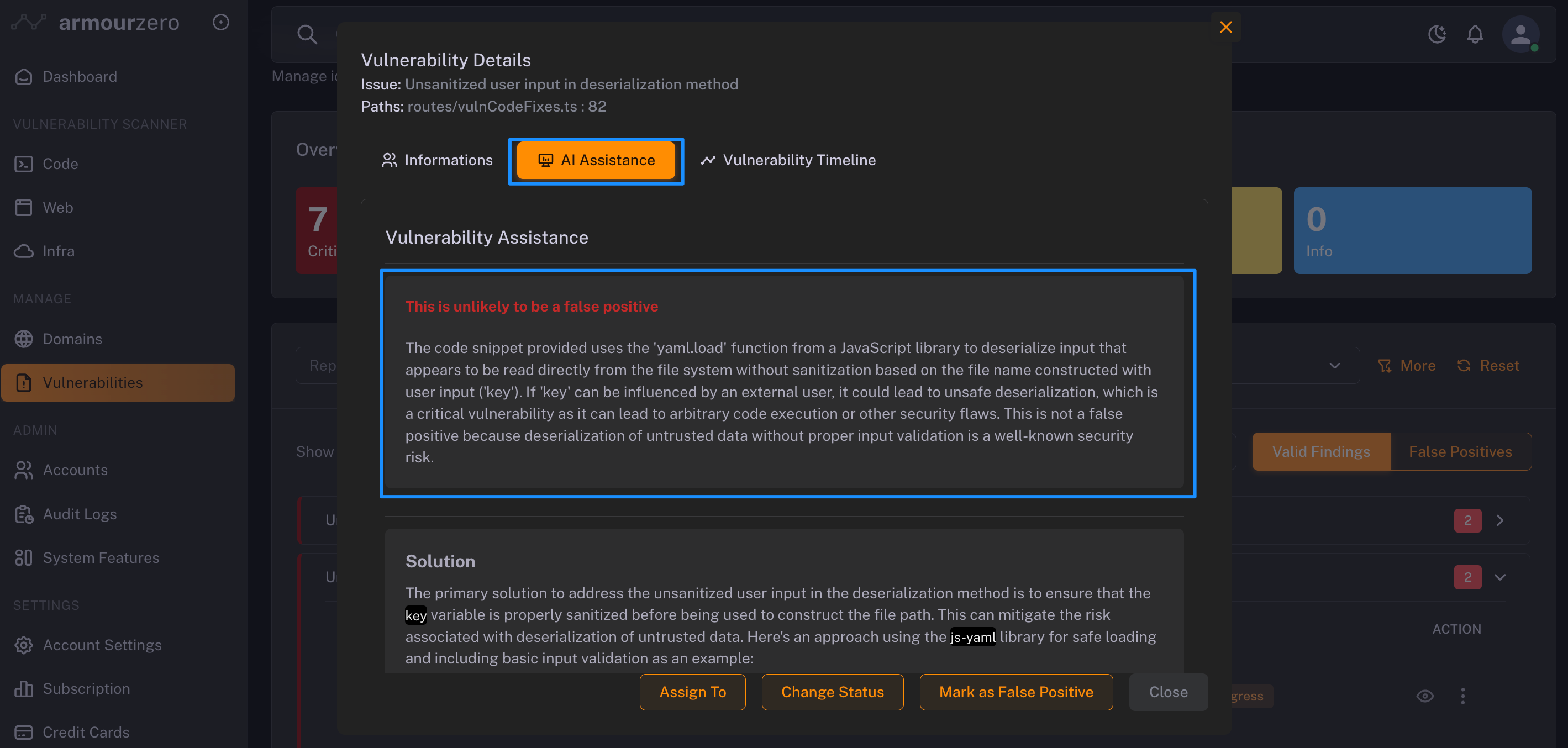The height and width of the screenshot is (748, 1568).
Task: Close the Vulnerability Details dialog with X
Action: point(1225,28)
